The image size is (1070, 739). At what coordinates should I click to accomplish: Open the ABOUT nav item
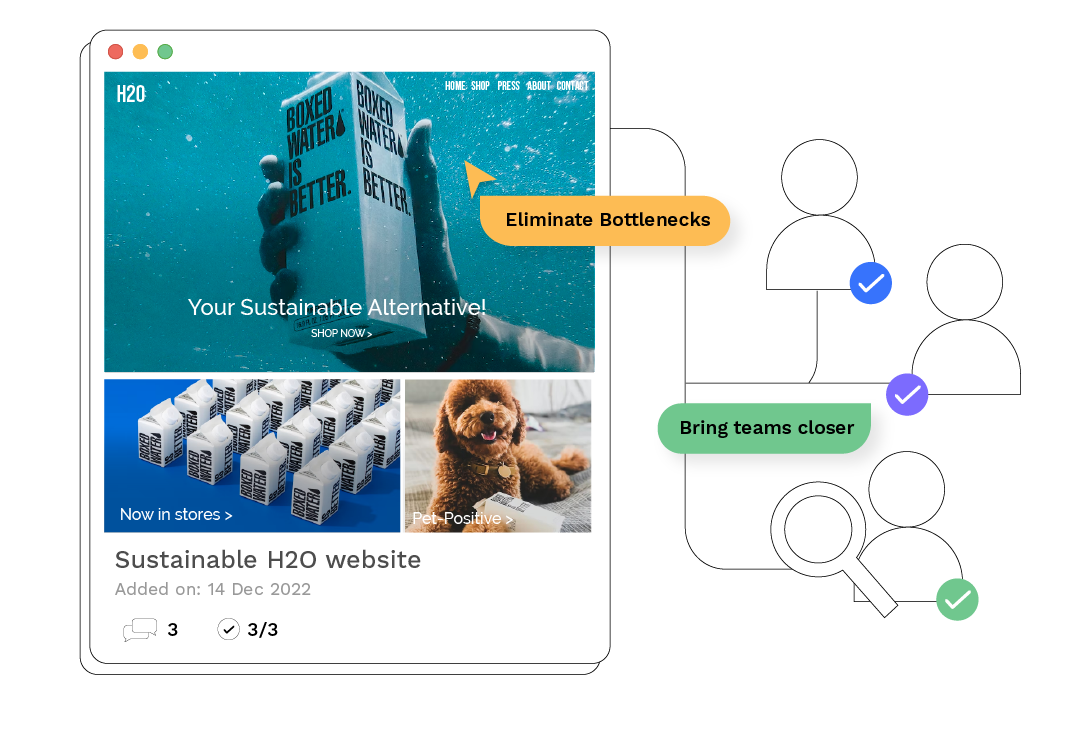538,86
